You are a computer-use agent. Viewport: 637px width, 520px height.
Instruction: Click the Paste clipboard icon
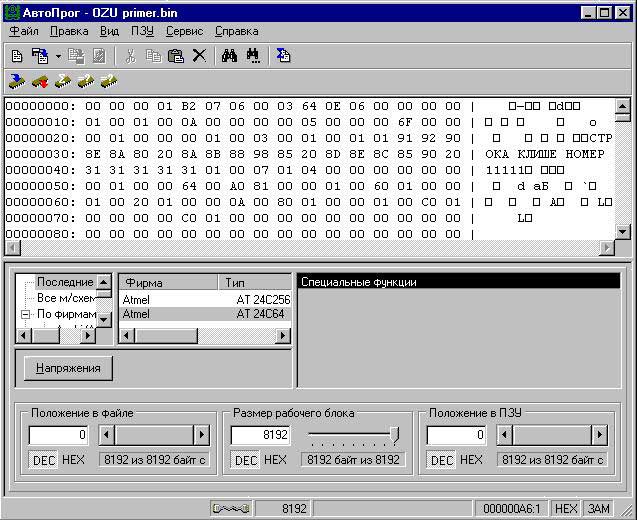175,56
